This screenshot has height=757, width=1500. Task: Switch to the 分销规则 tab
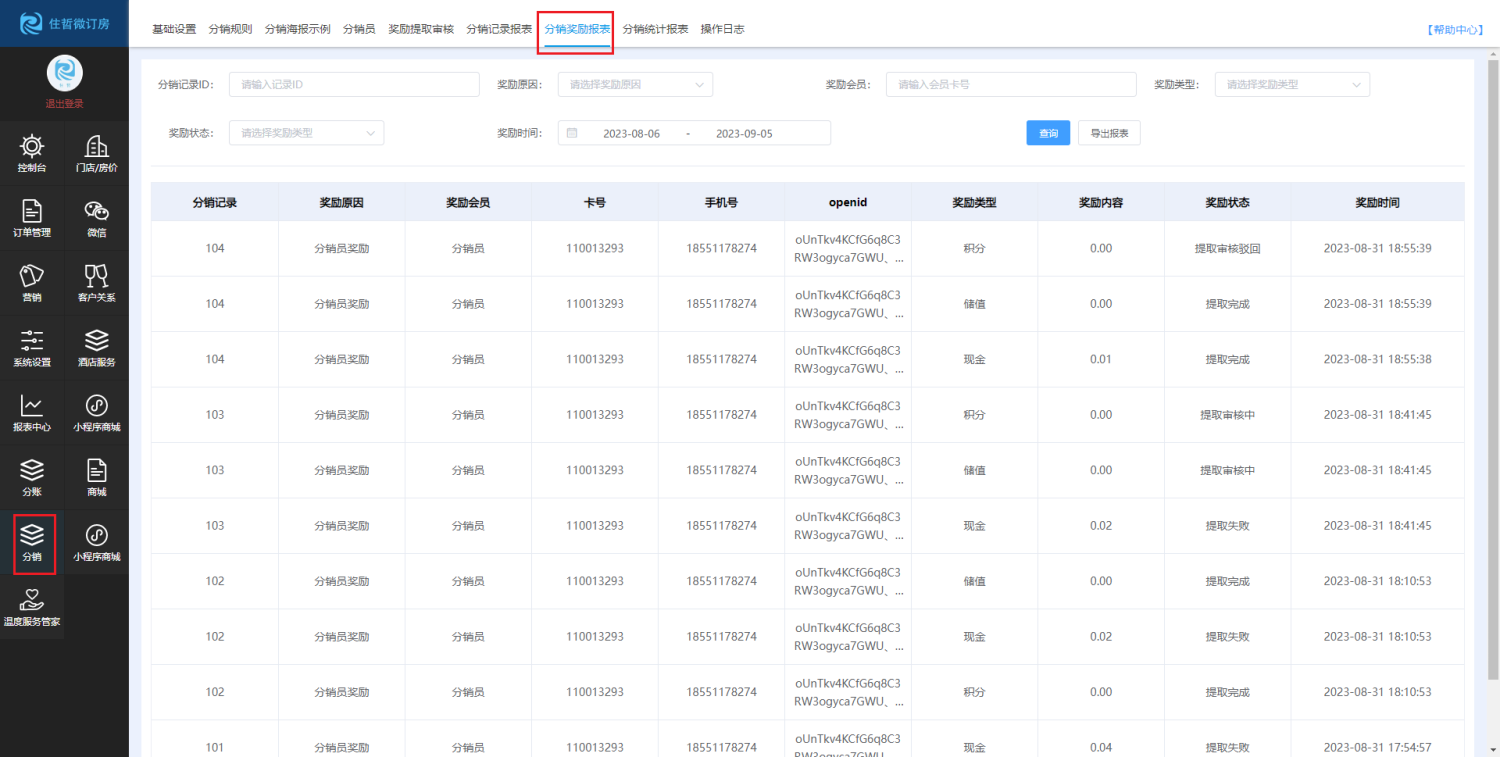230,29
